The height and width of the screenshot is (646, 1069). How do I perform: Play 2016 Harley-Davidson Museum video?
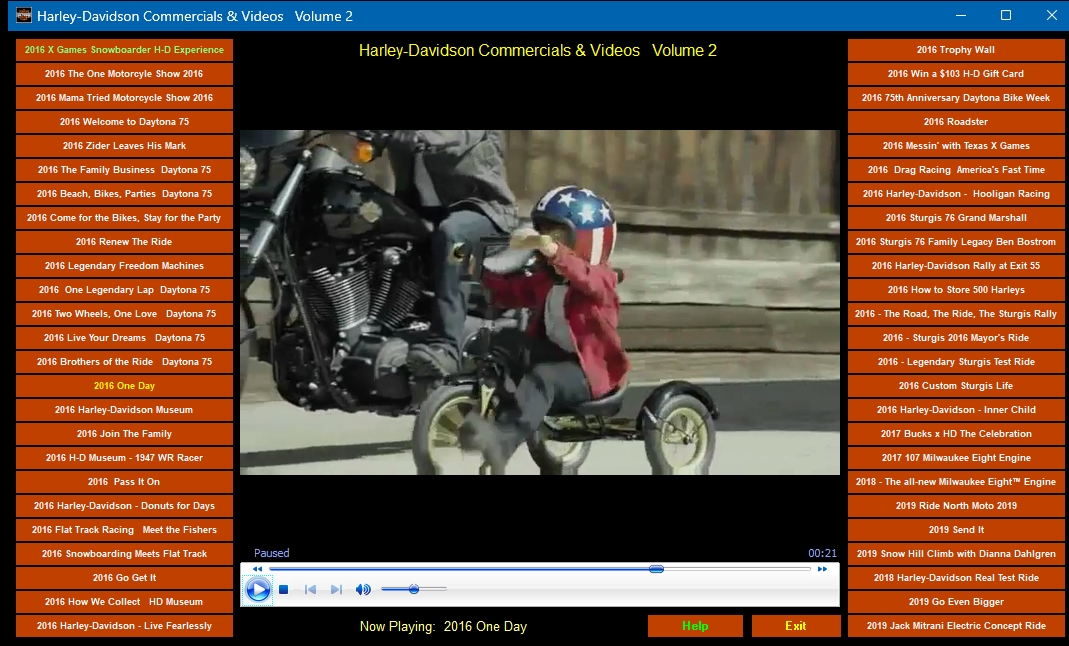point(124,410)
